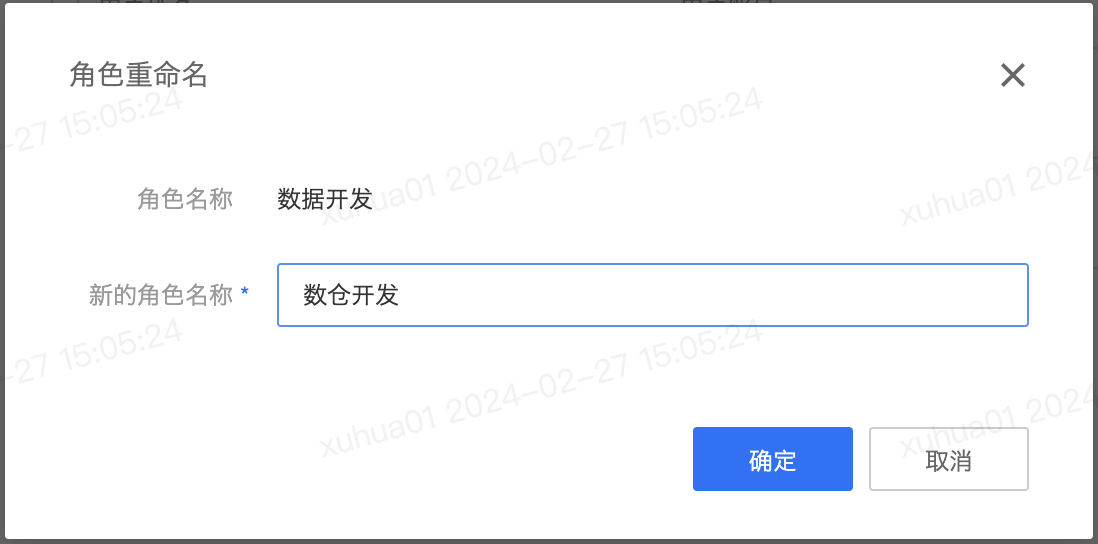Image resolution: width=1098 pixels, height=544 pixels.
Task: Click blank area beneath 新的角色名称 label
Action: 160,364
